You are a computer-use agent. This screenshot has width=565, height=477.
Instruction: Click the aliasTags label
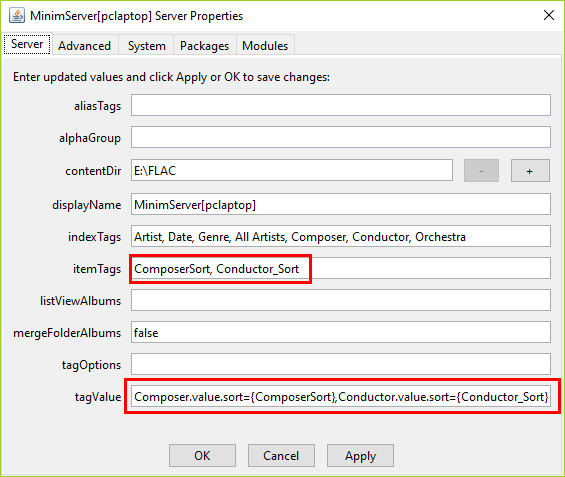[x=97, y=106]
